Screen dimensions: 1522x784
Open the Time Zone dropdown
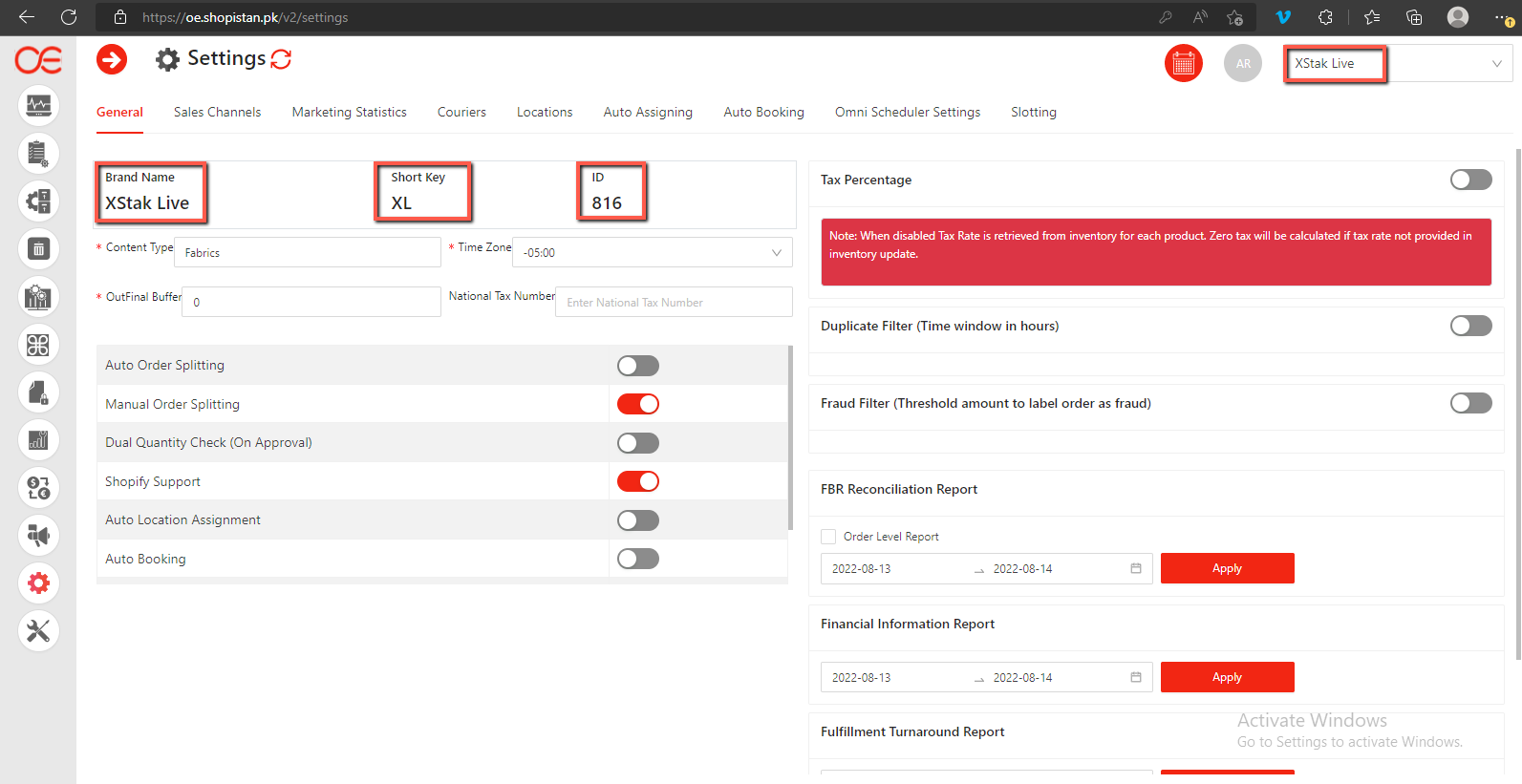(652, 253)
